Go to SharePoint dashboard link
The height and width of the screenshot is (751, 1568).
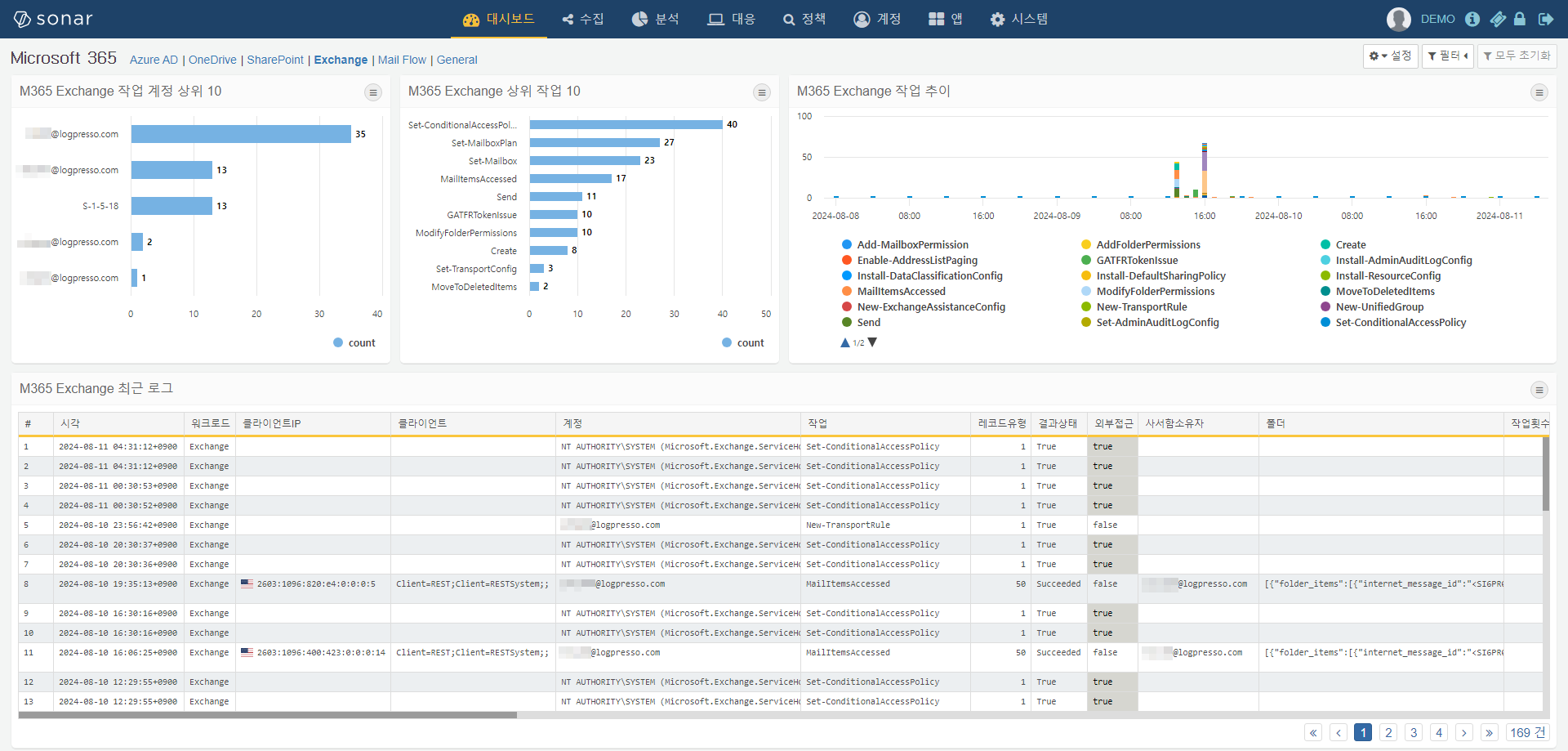click(x=275, y=60)
